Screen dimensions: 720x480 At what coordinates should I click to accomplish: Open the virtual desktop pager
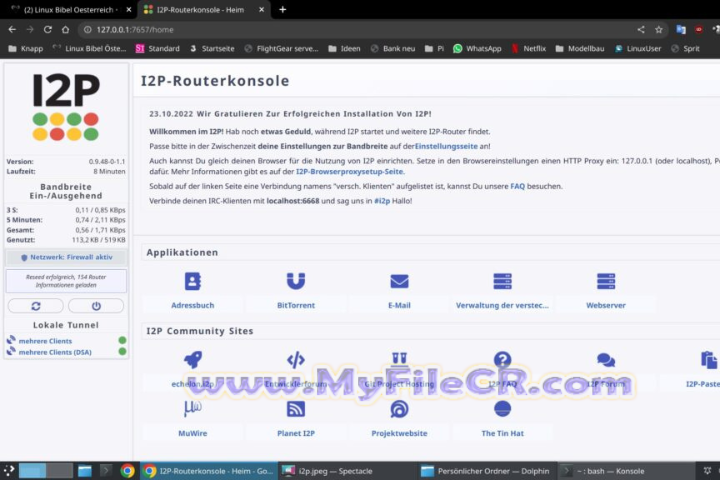point(45,471)
